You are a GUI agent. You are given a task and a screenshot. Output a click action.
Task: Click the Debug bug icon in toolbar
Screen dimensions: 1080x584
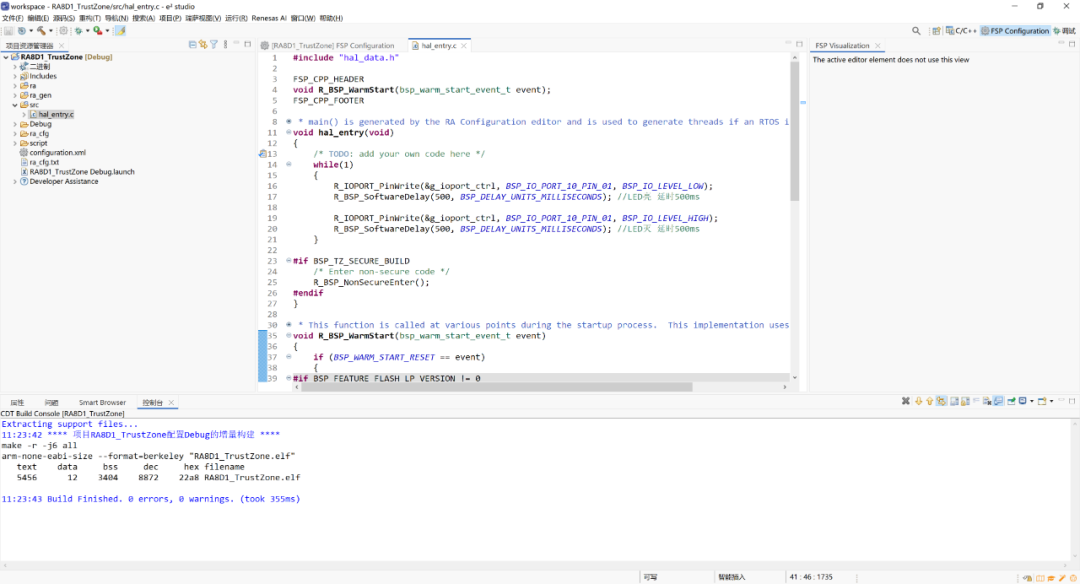(79, 30)
